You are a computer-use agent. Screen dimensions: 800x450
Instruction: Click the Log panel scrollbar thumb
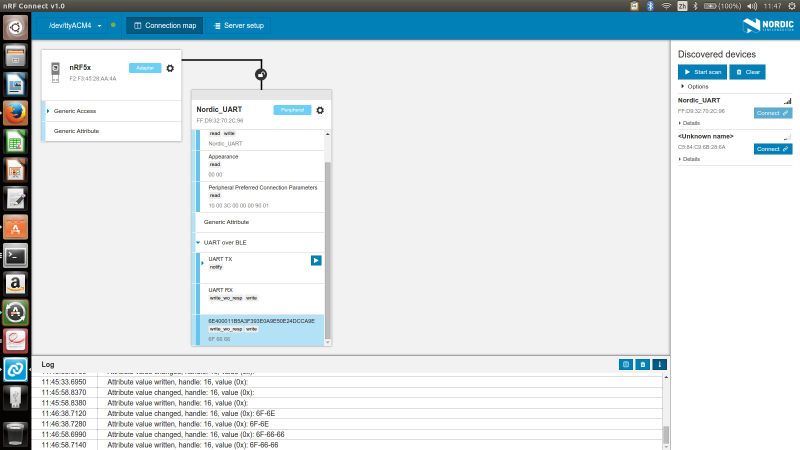click(666, 435)
